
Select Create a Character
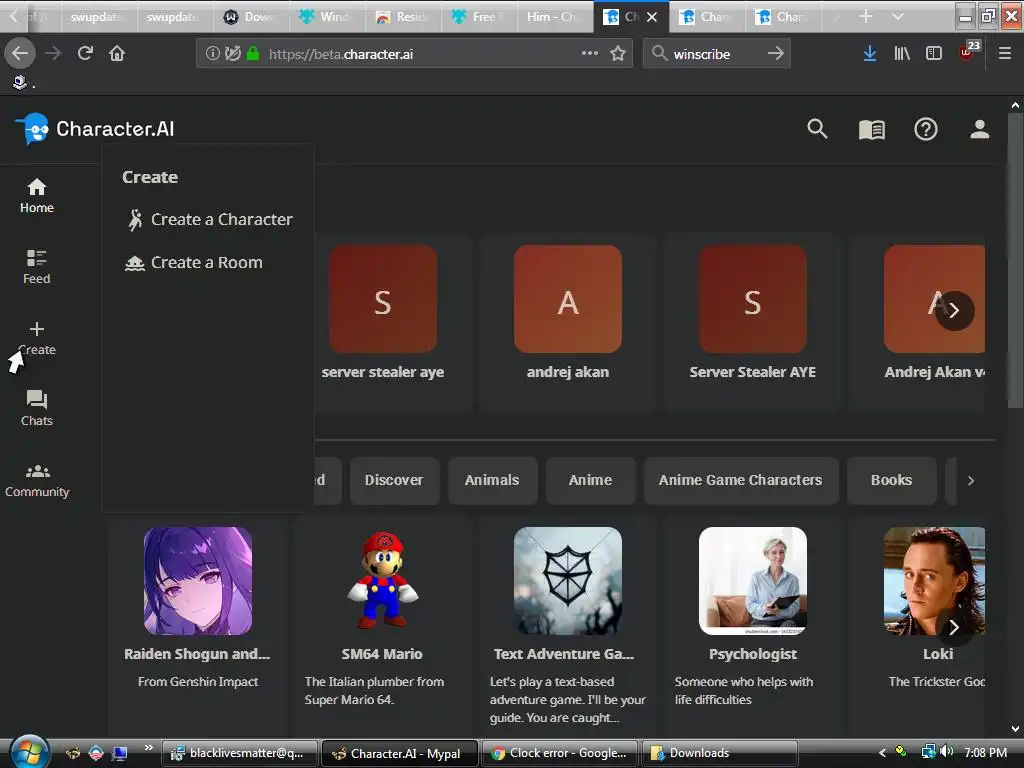209,219
